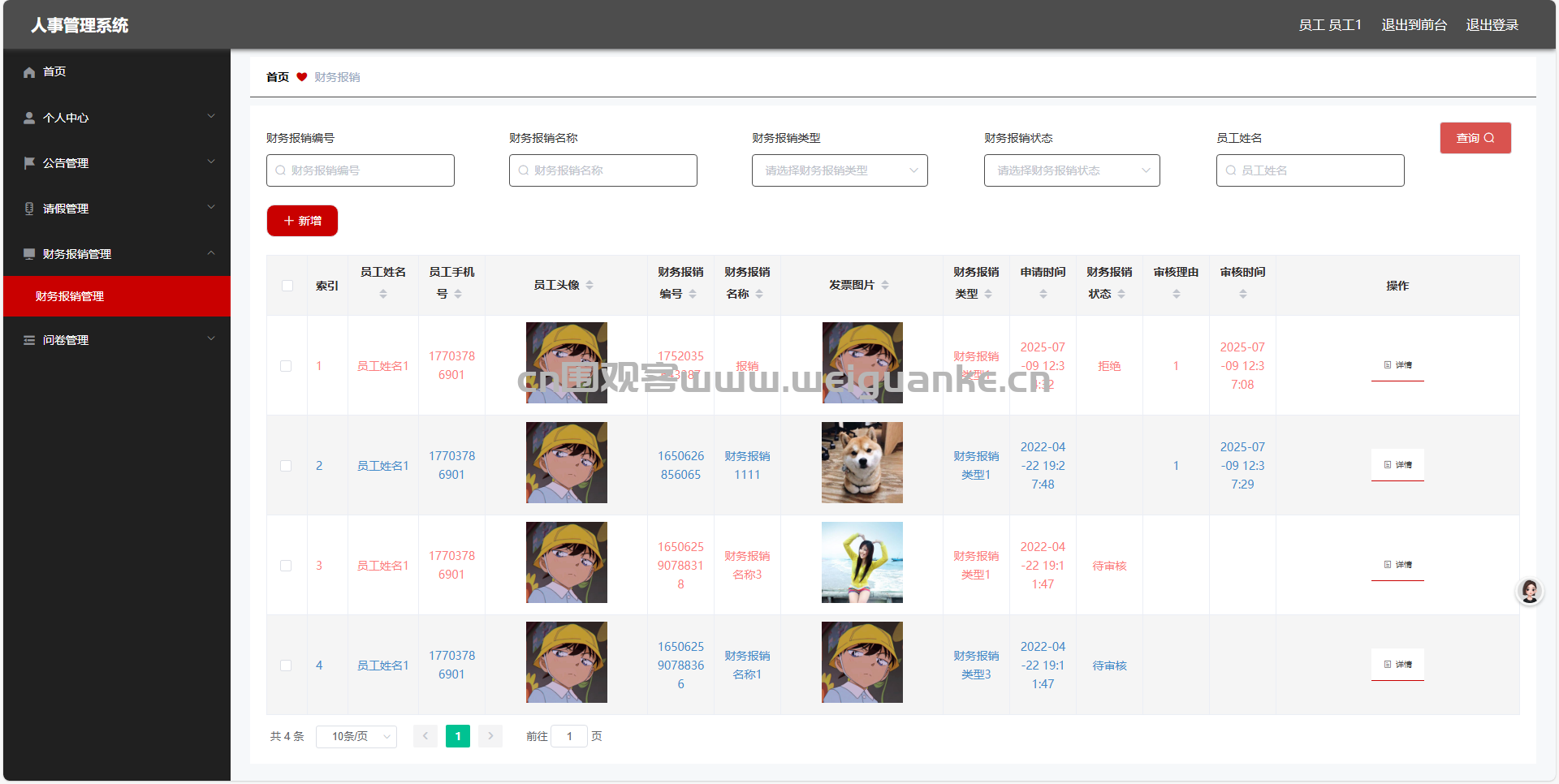Click the 首页 breadcrumb link
The width and height of the screenshot is (1559, 784).
pos(278,77)
